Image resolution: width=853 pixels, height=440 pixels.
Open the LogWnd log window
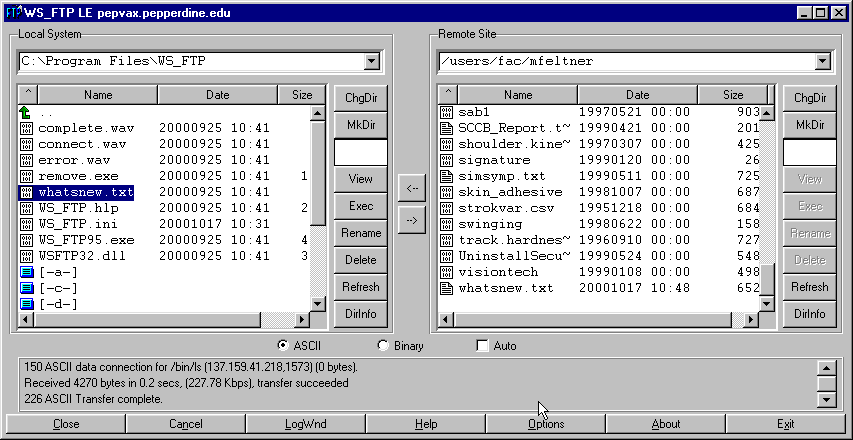(x=306, y=424)
